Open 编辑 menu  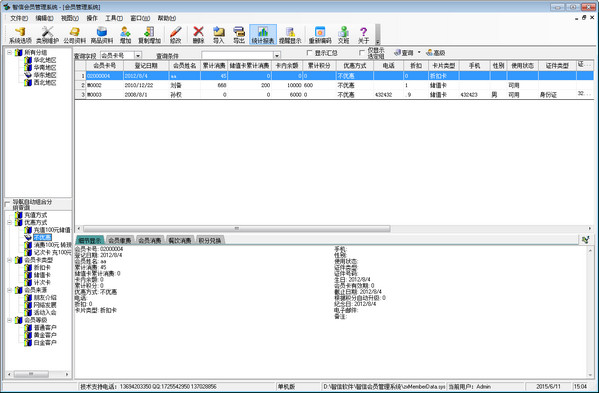(44, 18)
